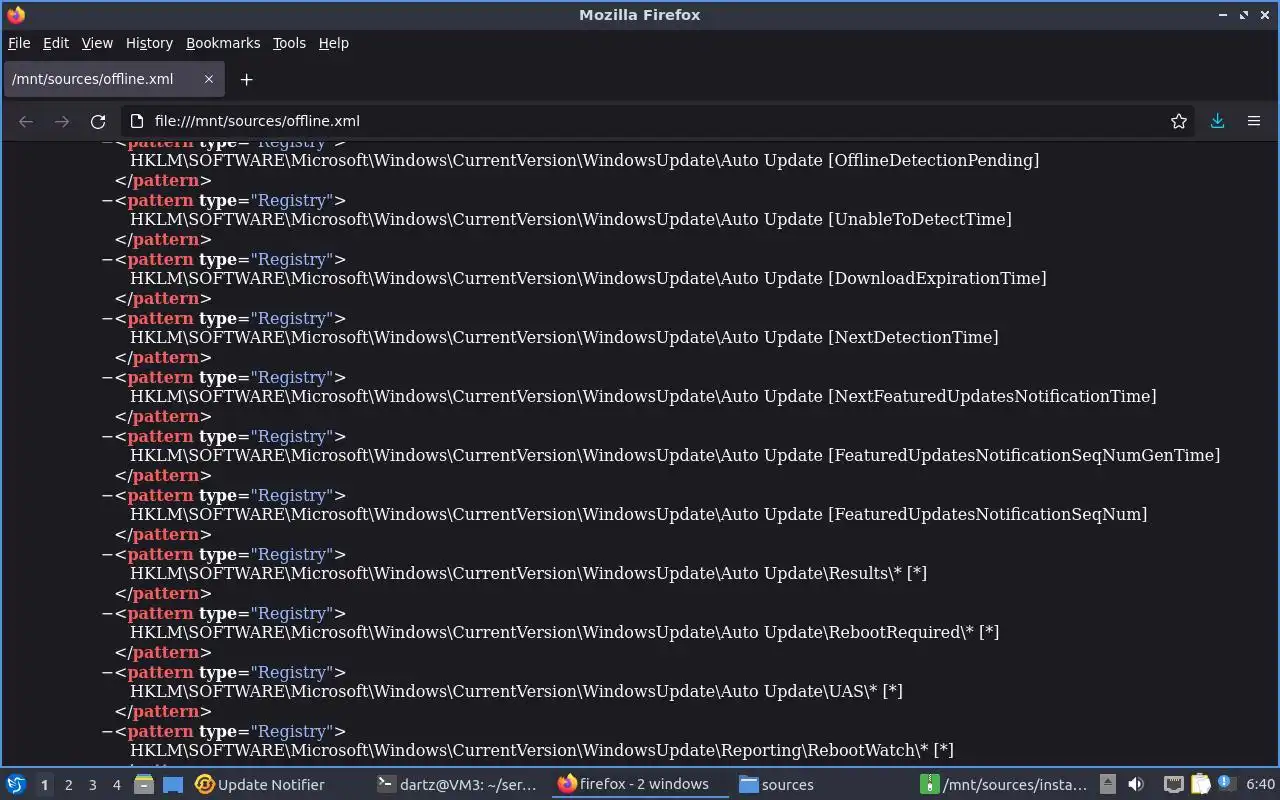Open the Tools menu
Image resolution: width=1280 pixels, height=800 pixels.
[289, 43]
